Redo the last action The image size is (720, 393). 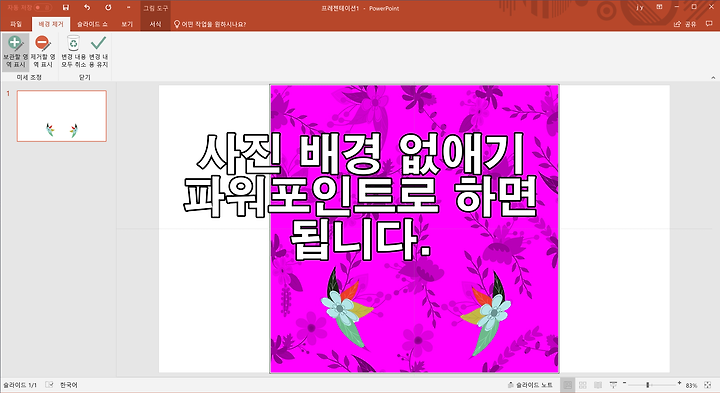click(x=108, y=7)
